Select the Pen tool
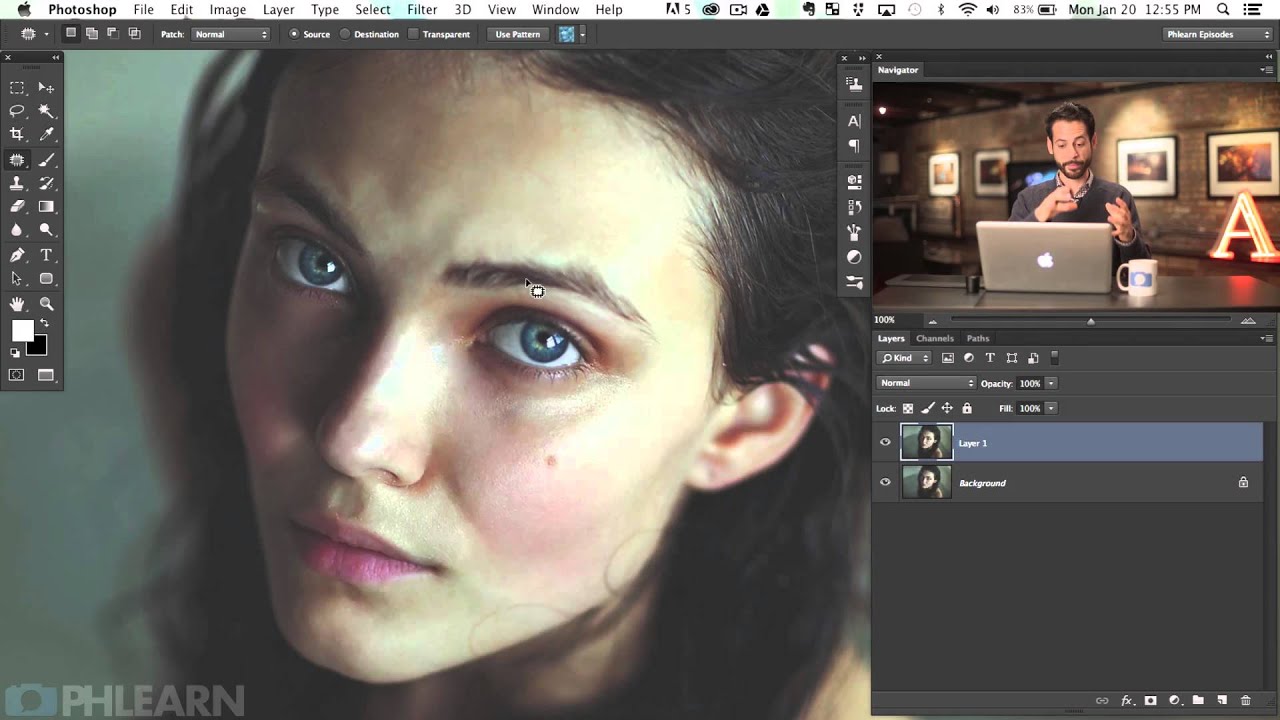Viewport: 1280px width, 720px height. tap(17, 256)
